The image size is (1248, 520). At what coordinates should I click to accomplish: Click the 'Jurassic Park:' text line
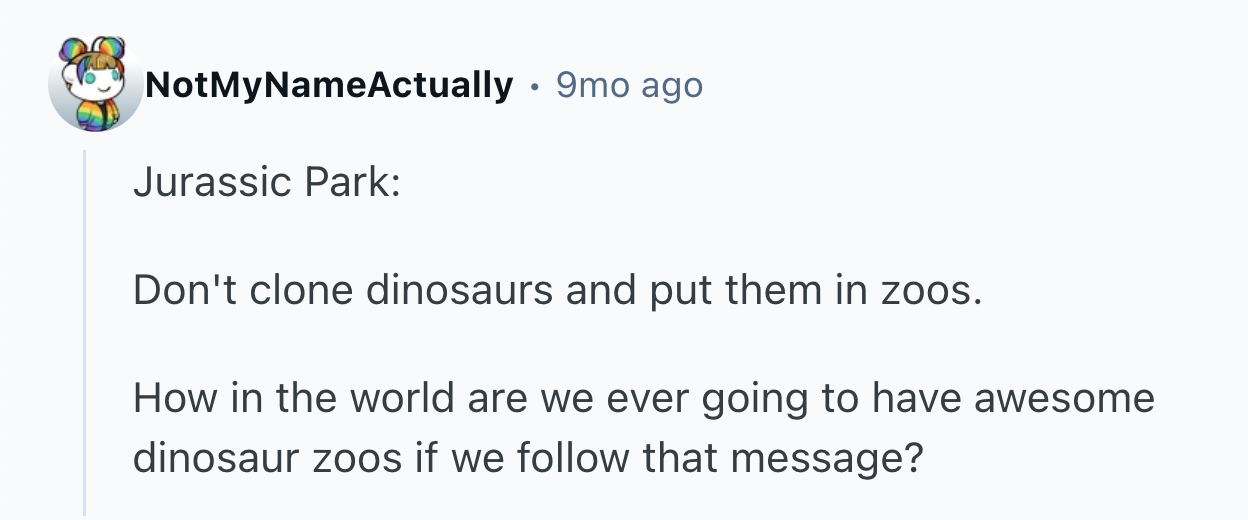pos(266,183)
